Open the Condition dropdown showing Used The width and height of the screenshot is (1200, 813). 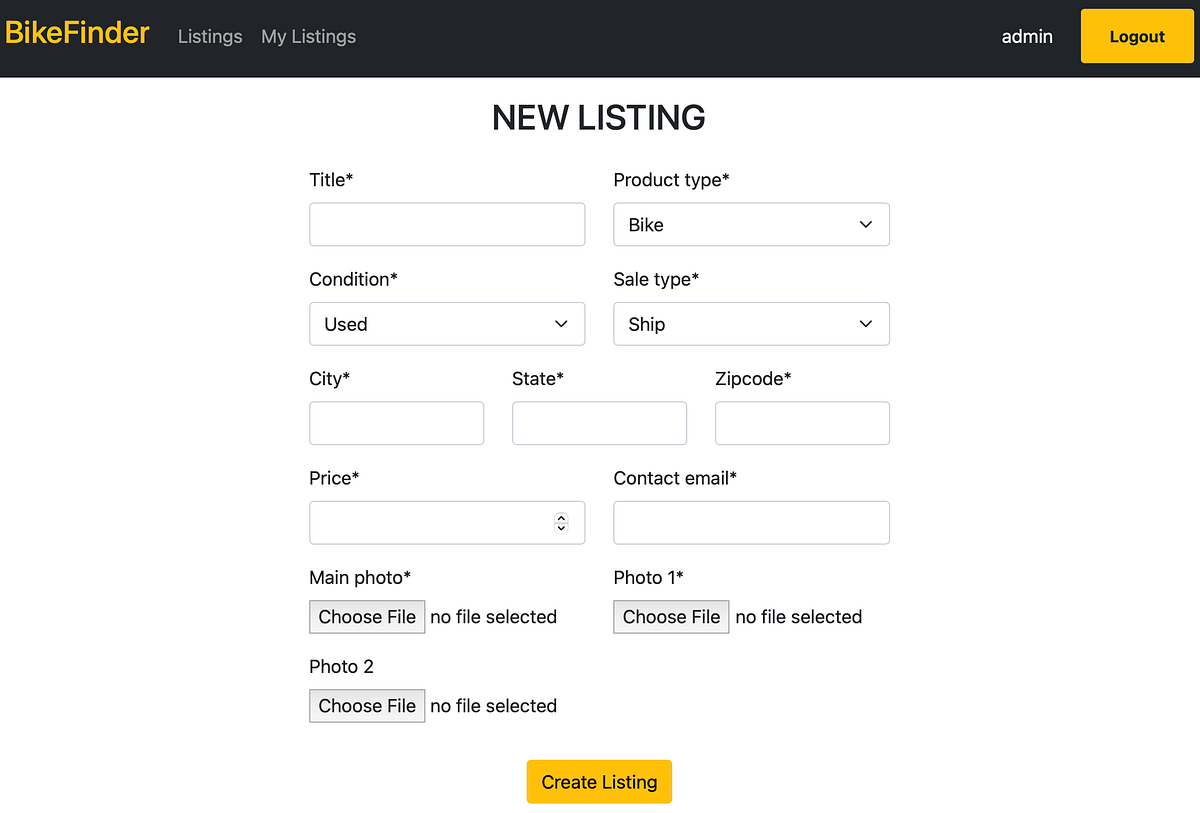447,324
